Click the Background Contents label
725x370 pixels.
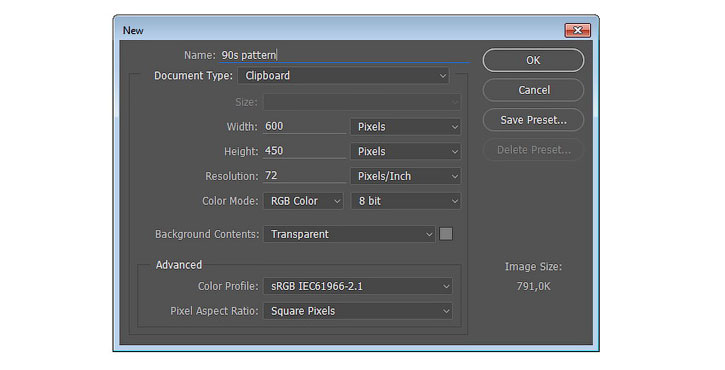pyautogui.click(x=207, y=234)
